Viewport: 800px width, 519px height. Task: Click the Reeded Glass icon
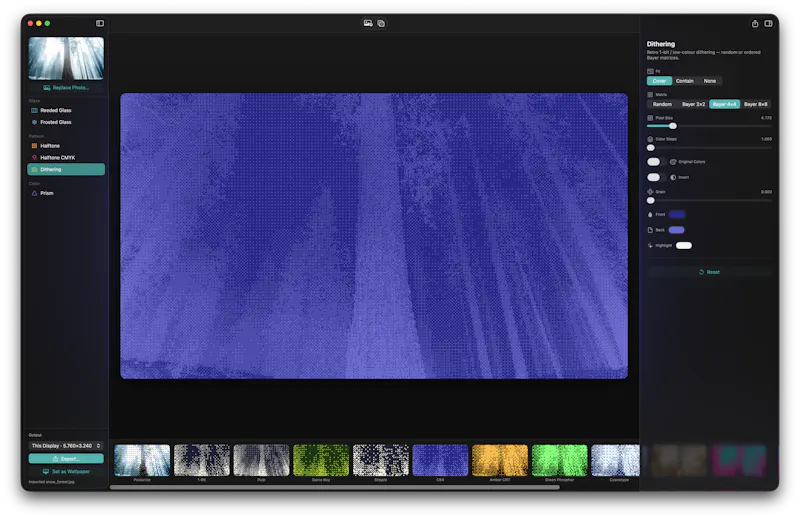click(34, 110)
